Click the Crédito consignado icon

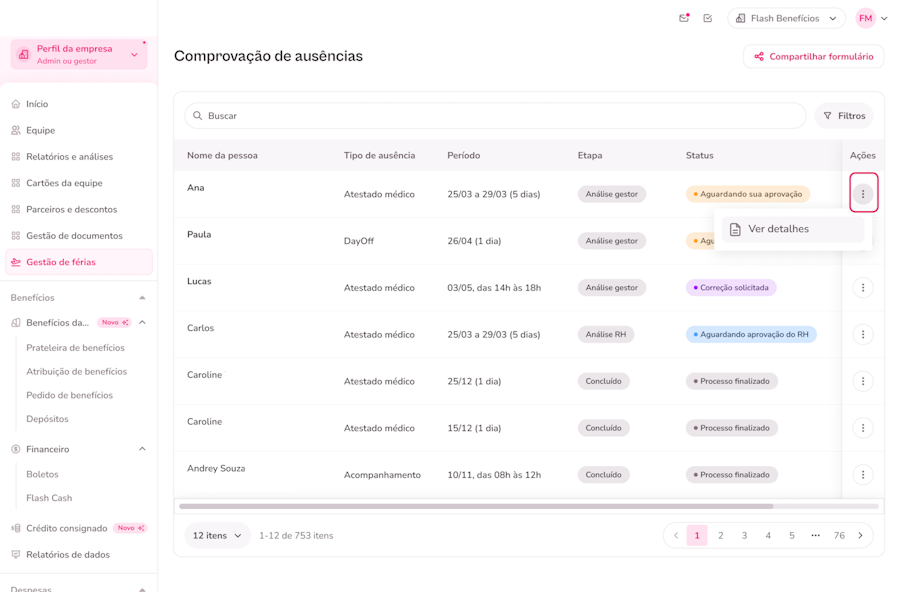15,528
